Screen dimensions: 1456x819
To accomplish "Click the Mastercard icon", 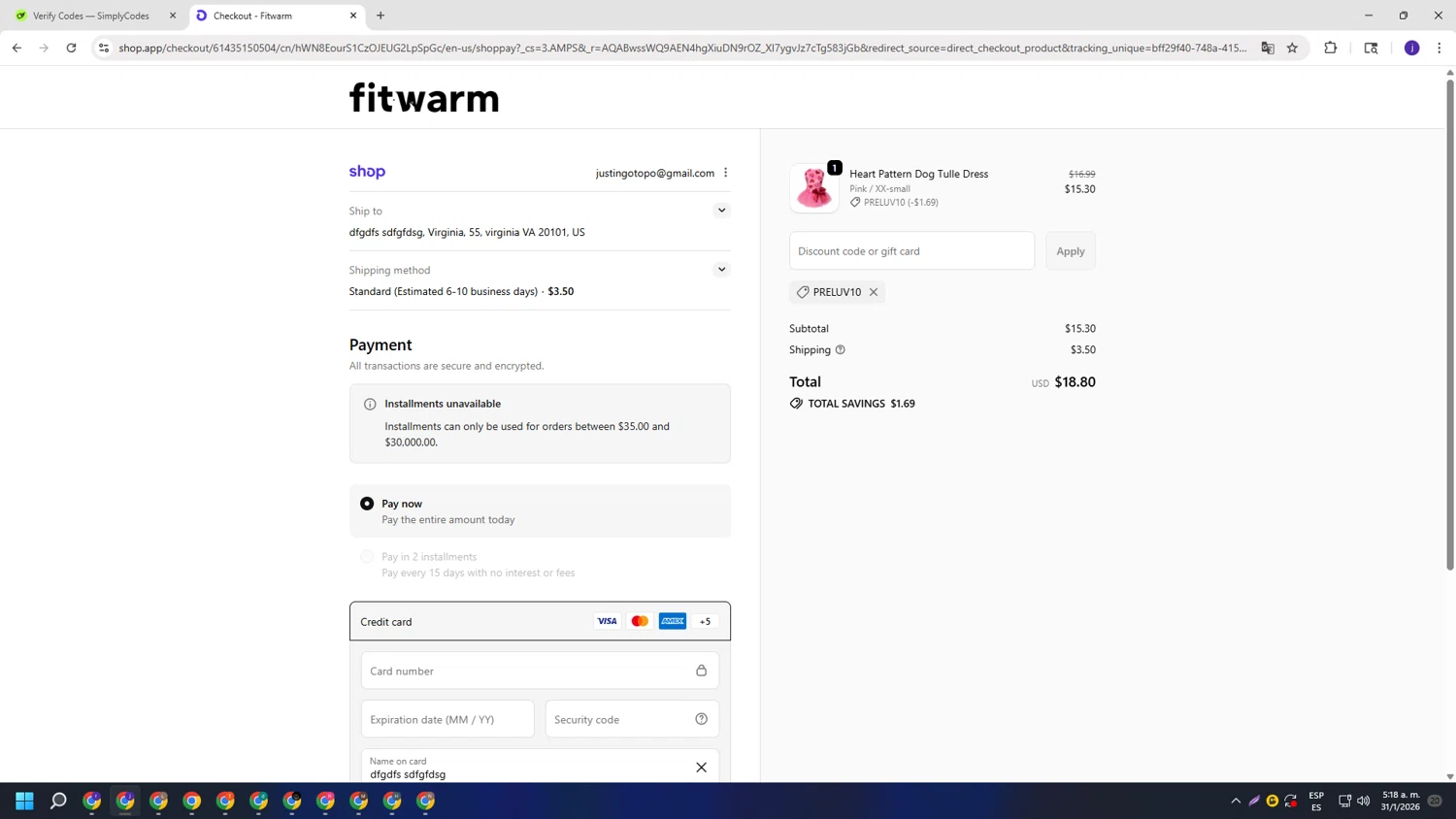I will (x=640, y=621).
